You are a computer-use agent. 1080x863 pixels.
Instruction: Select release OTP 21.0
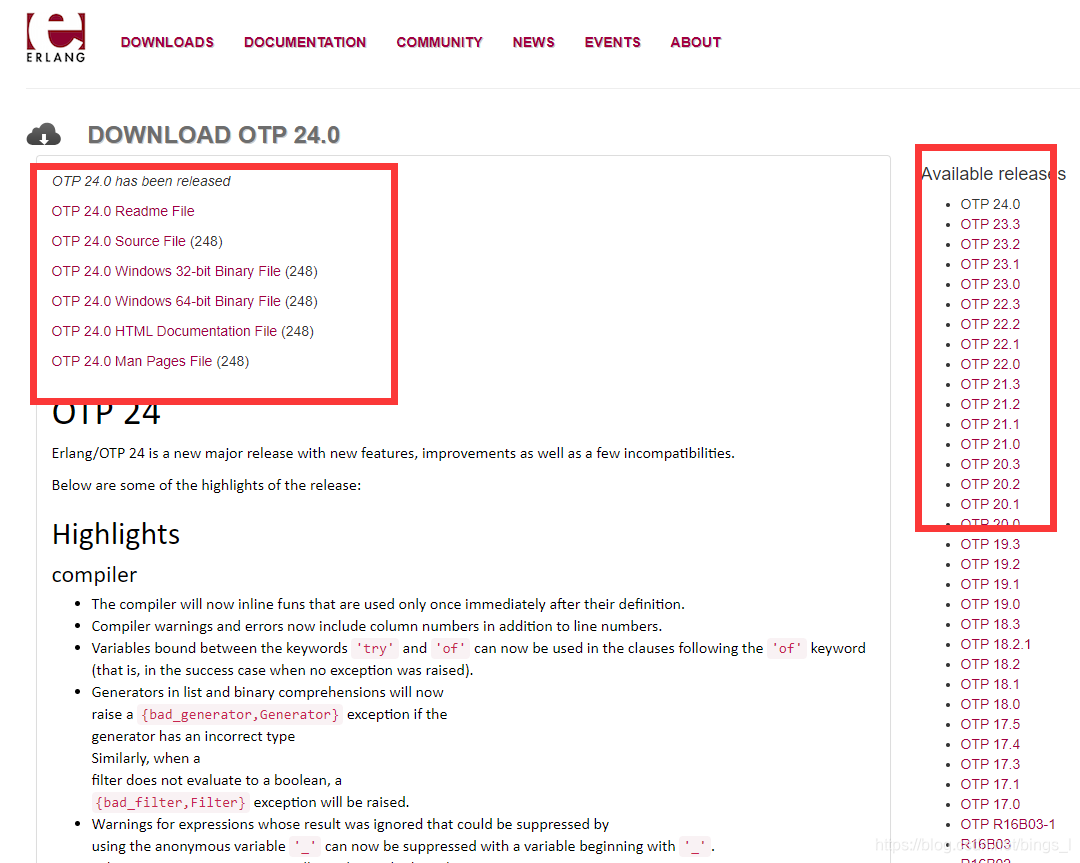tap(990, 444)
